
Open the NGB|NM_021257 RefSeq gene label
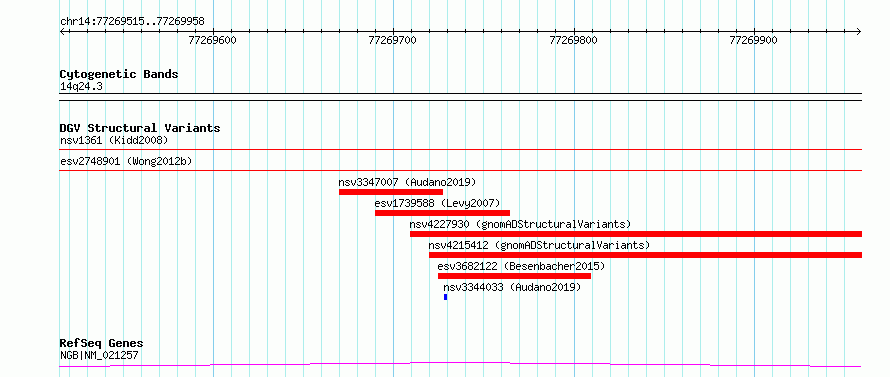[99, 356]
